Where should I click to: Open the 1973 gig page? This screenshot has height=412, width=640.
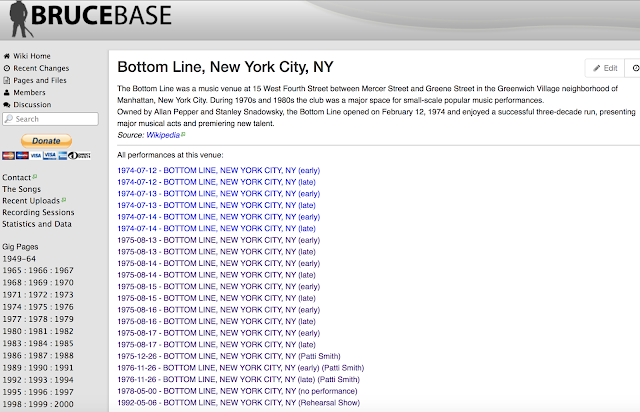[x=64, y=295]
